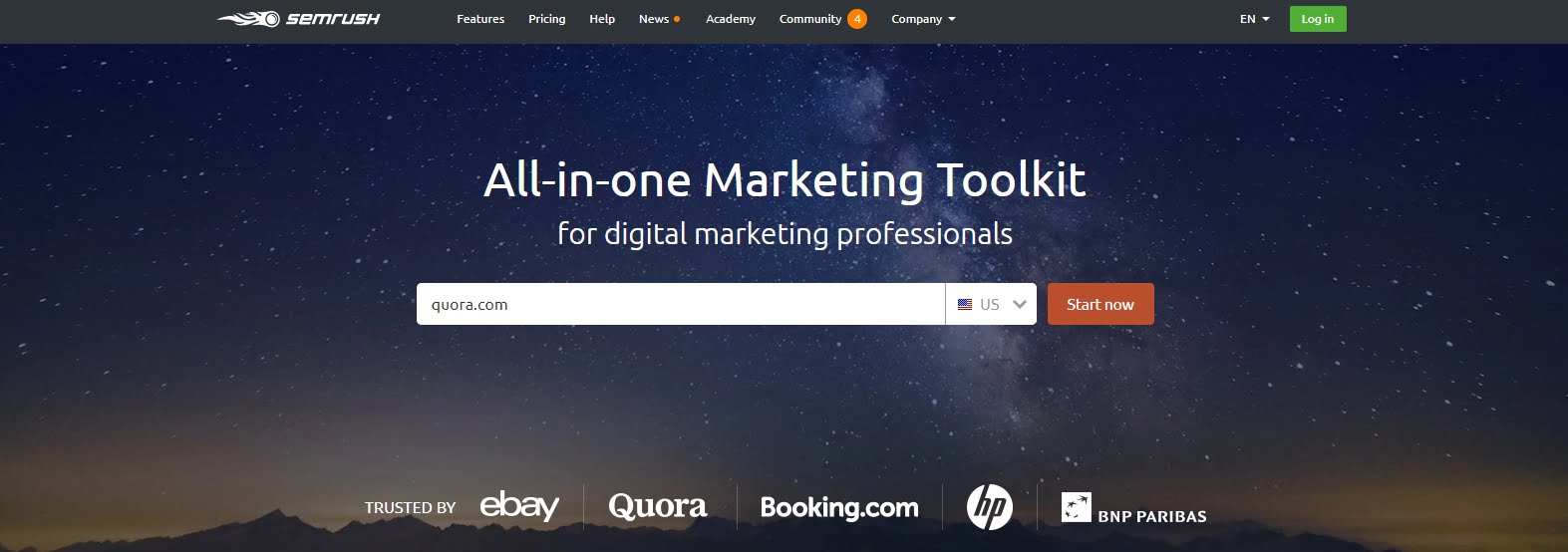Viewport: 1568px width, 552px height.
Task: Open the News menu item
Action: click(x=654, y=19)
